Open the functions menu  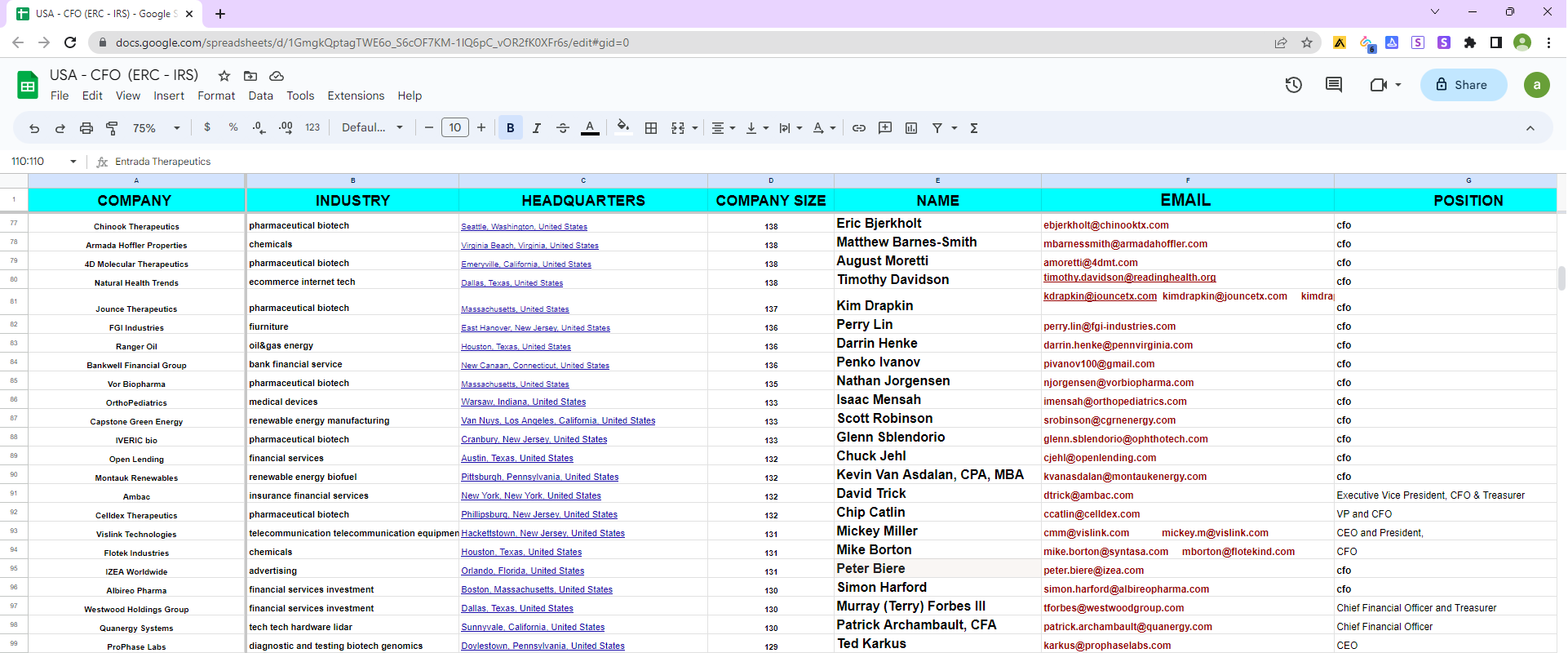(974, 128)
